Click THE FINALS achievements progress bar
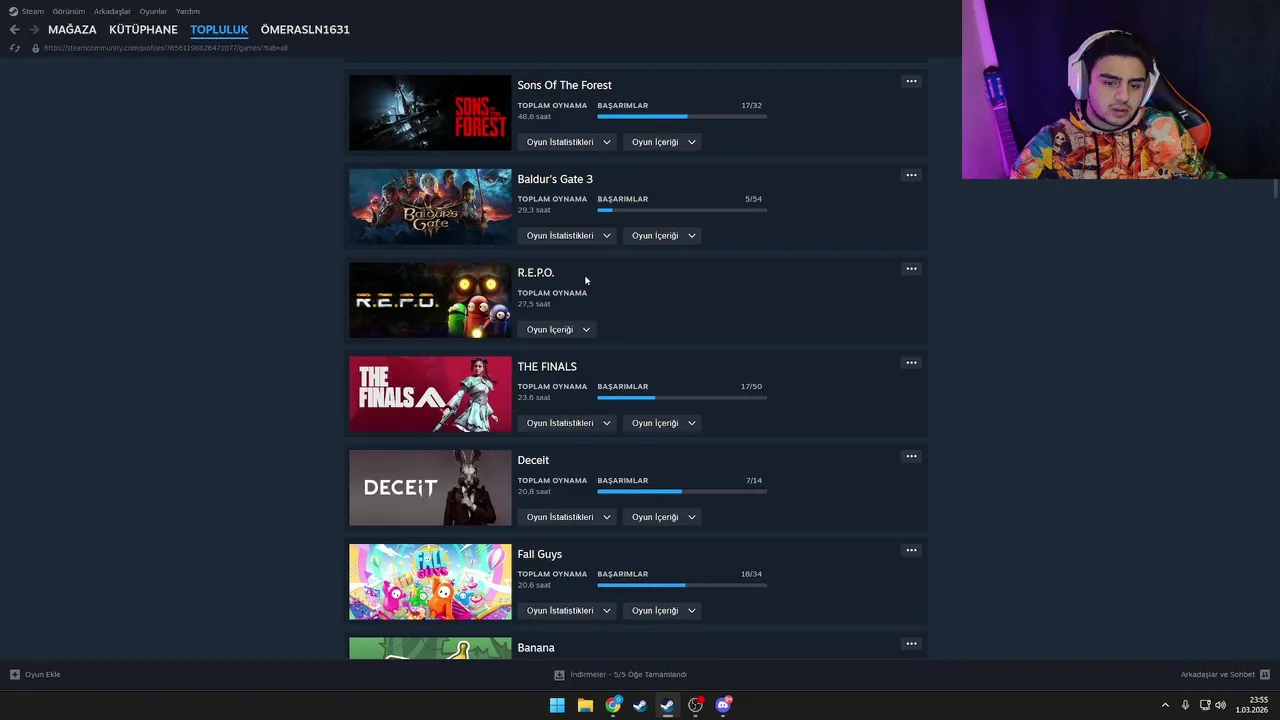 pos(682,398)
